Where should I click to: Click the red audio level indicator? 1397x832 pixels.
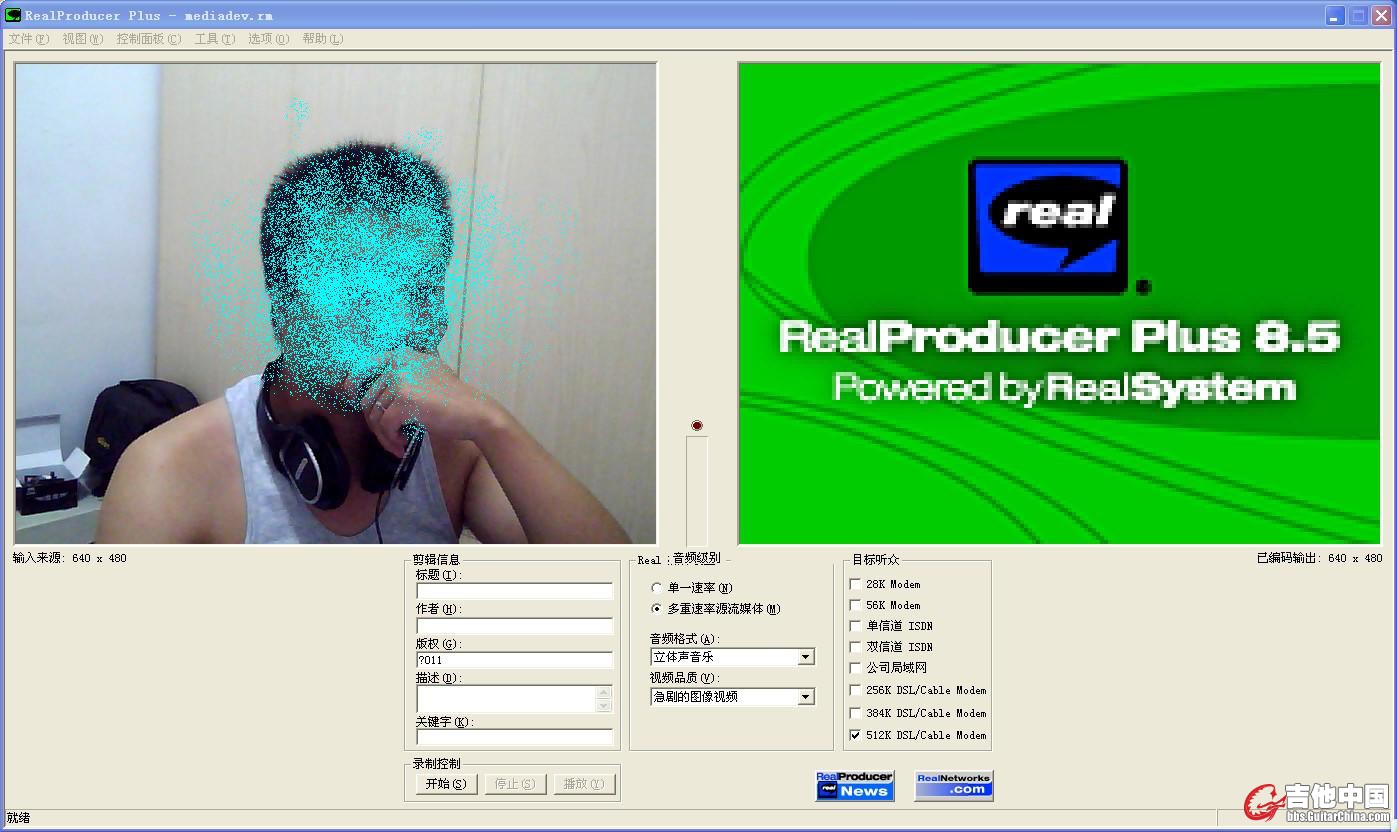(697, 426)
